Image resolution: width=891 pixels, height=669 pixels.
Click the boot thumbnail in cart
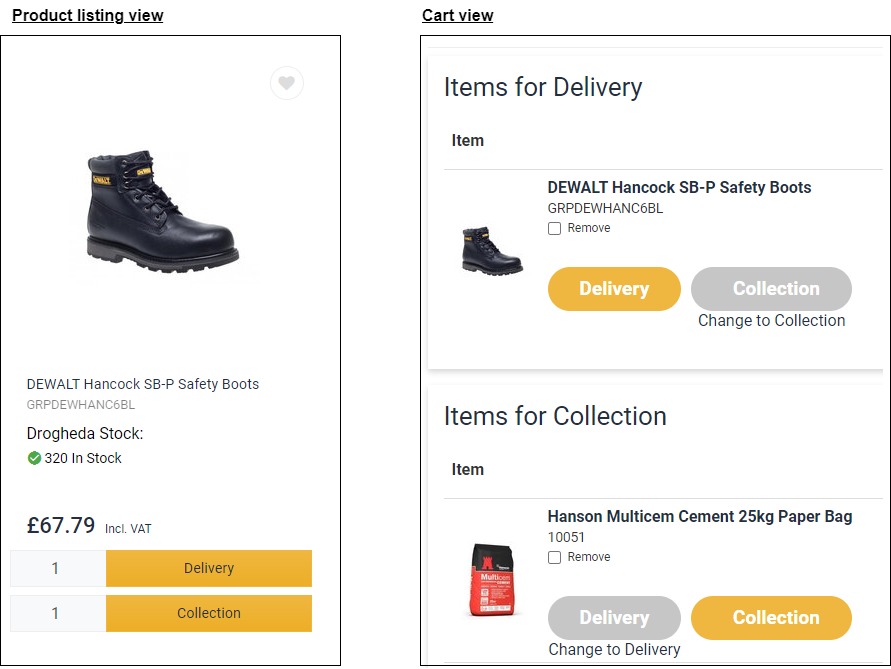tap(491, 250)
